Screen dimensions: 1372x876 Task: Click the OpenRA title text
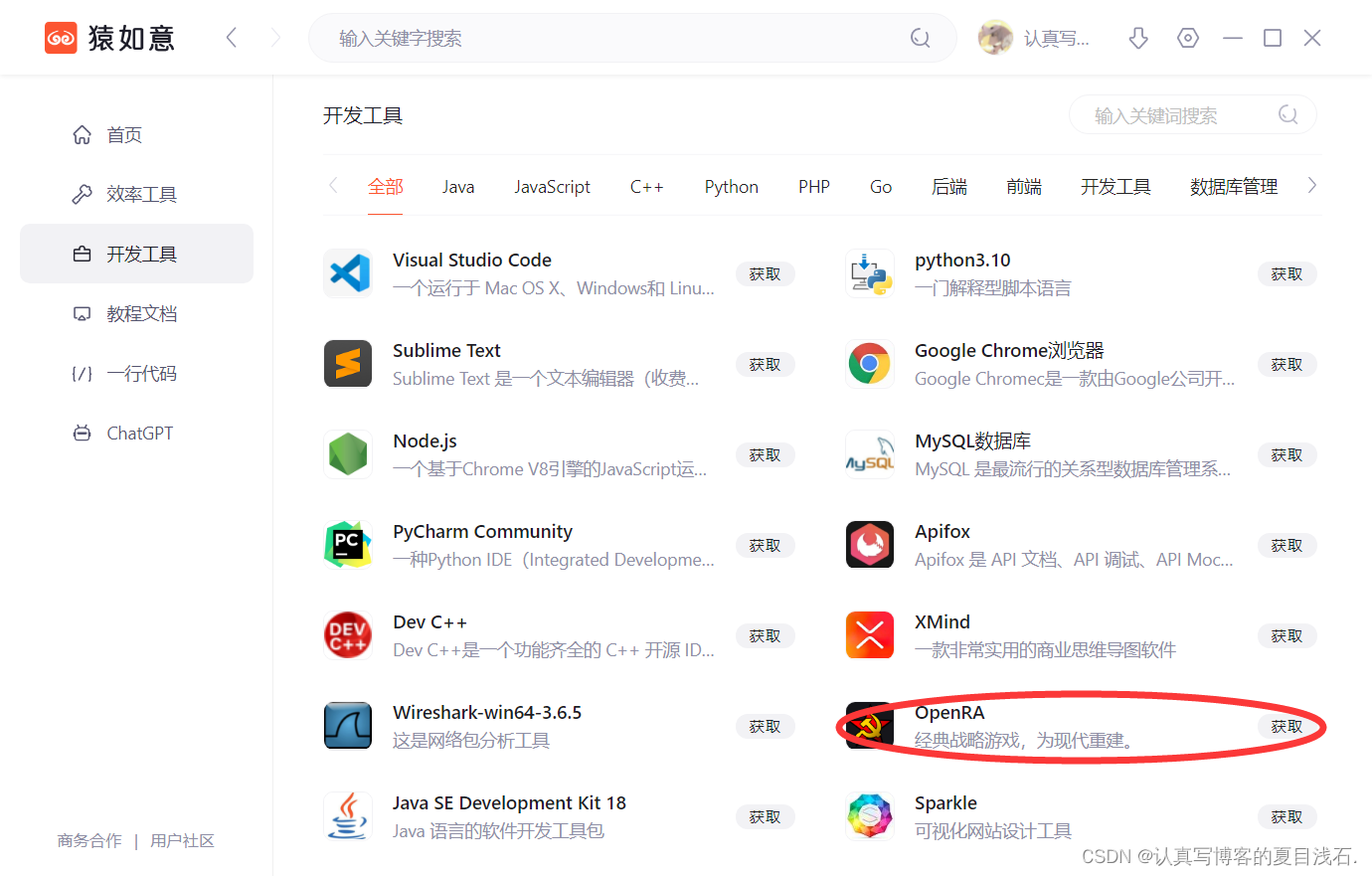949,712
